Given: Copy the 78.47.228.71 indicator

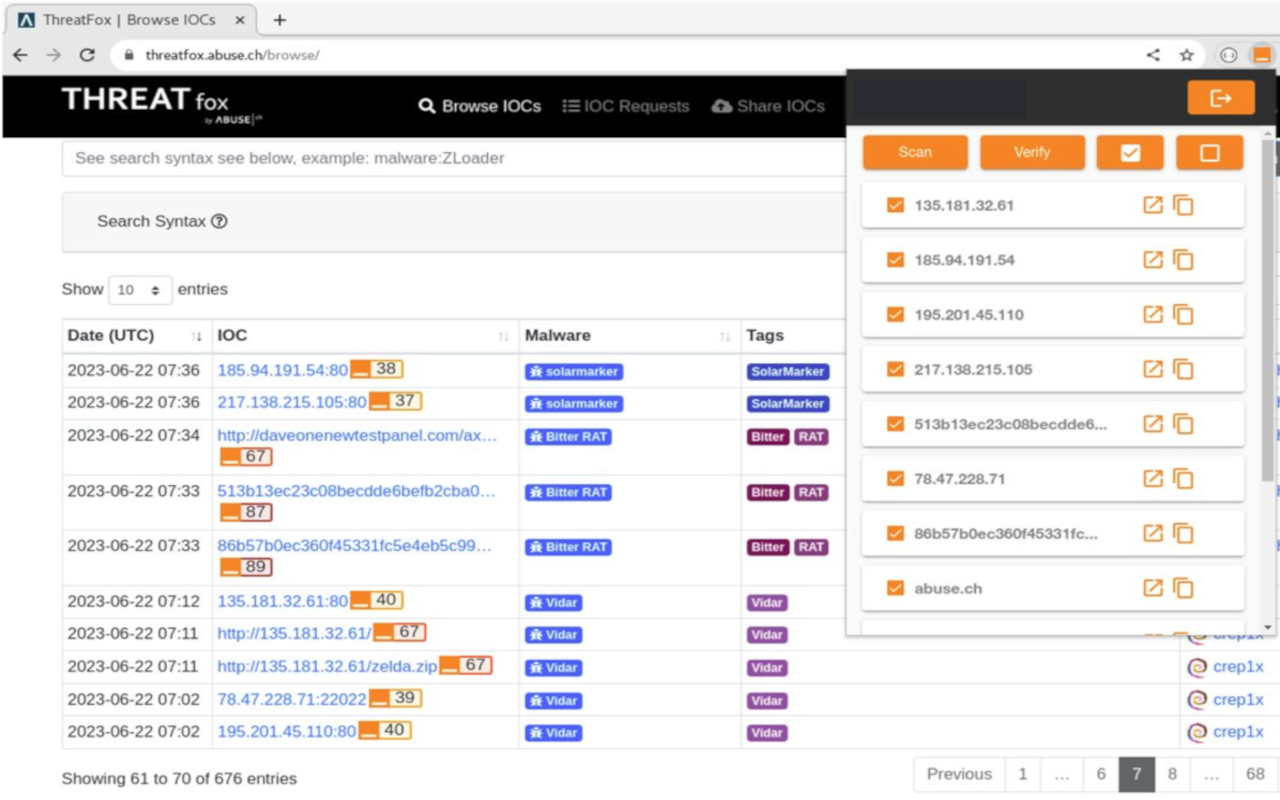Looking at the screenshot, I should [1183, 479].
